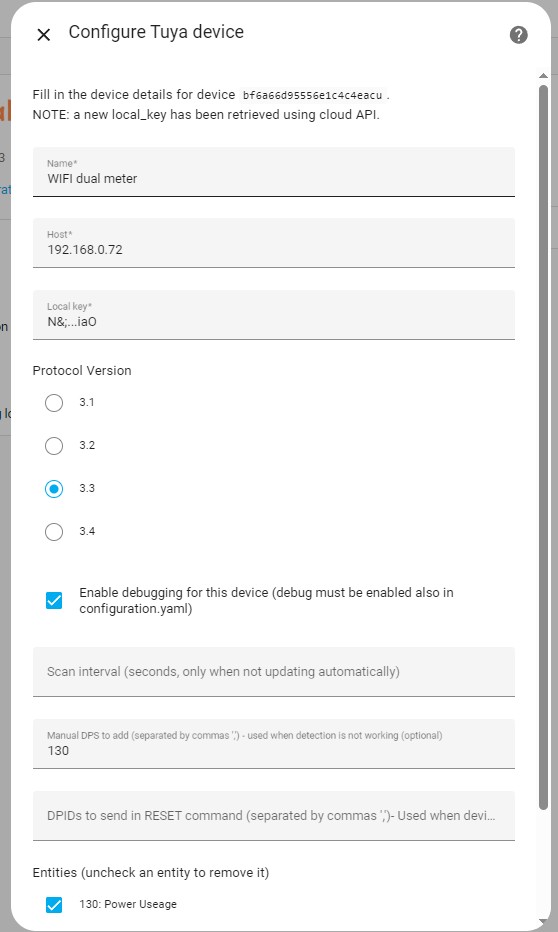The image size is (558, 932).
Task: Click the scrollbar up arrow
Action: point(543,75)
